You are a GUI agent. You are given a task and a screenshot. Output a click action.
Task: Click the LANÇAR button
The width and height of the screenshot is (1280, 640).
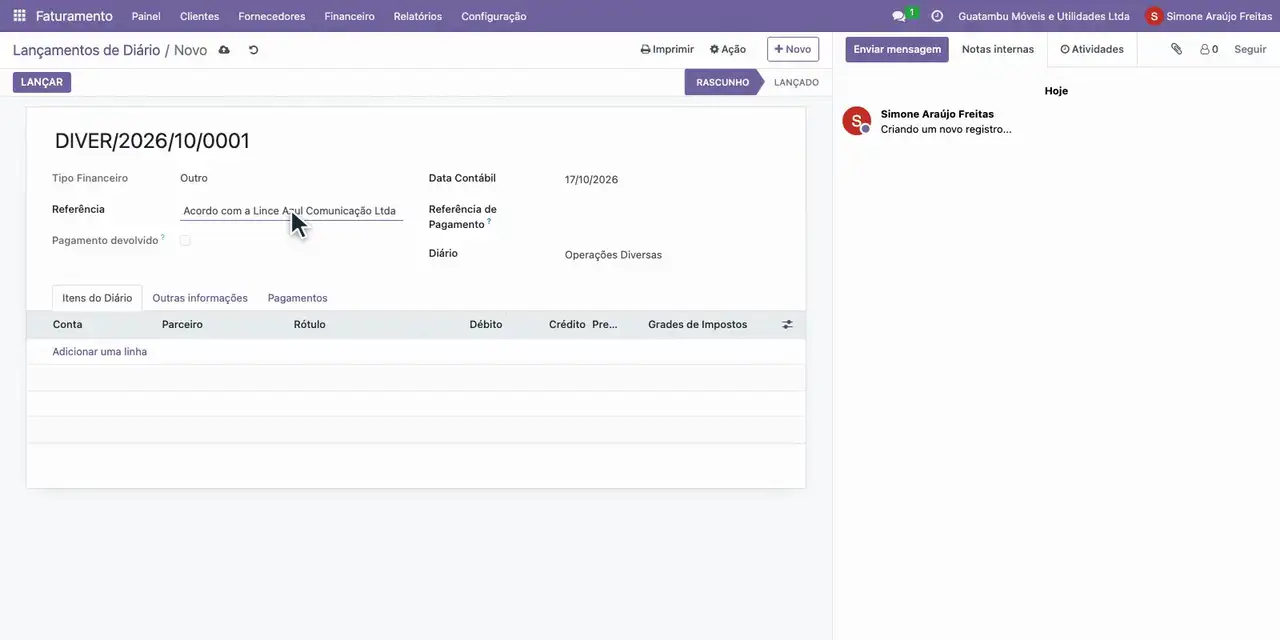point(42,82)
